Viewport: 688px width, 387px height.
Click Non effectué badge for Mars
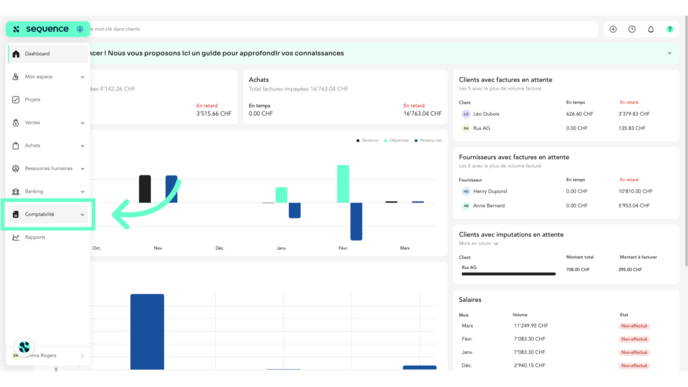[x=634, y=326]
